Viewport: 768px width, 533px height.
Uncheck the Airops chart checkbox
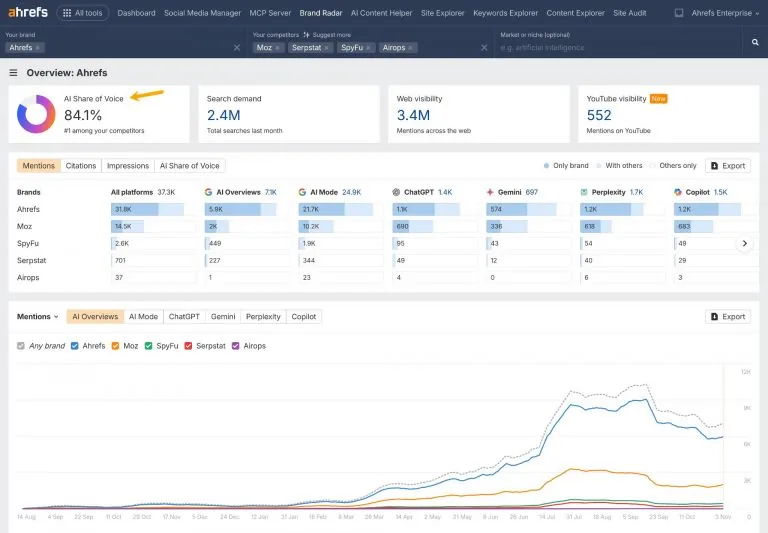point(236,346)
